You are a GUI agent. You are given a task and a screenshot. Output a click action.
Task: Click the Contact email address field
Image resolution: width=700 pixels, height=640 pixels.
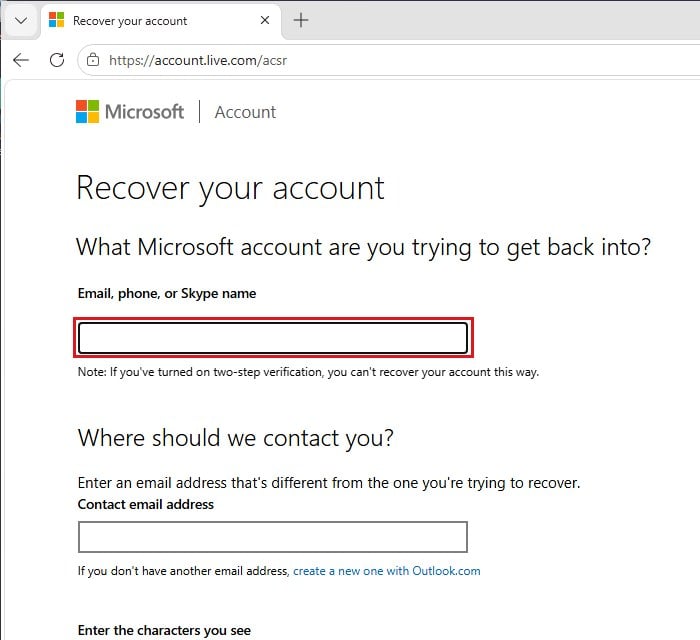click(x=273, y=537)
